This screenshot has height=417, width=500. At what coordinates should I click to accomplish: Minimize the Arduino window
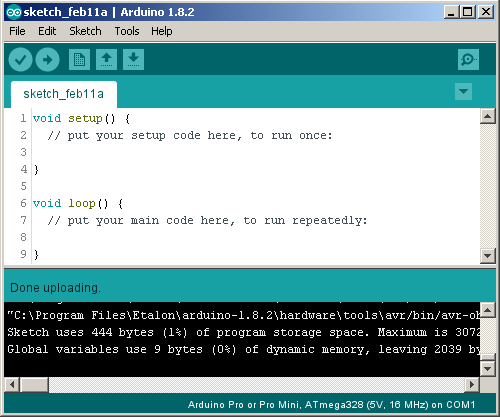coord(451,12)
